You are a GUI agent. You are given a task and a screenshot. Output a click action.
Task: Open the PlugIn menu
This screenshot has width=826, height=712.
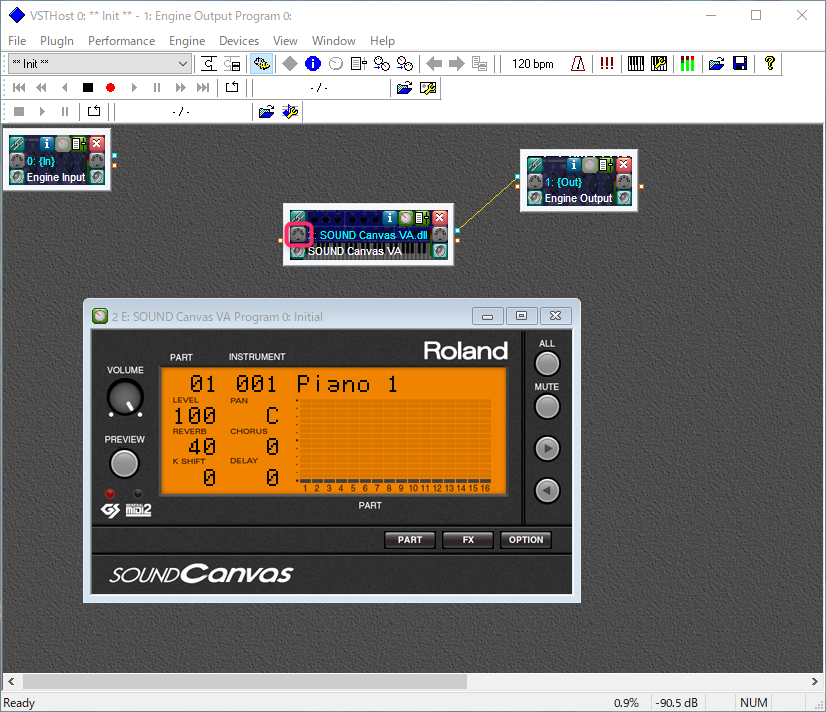57,41
